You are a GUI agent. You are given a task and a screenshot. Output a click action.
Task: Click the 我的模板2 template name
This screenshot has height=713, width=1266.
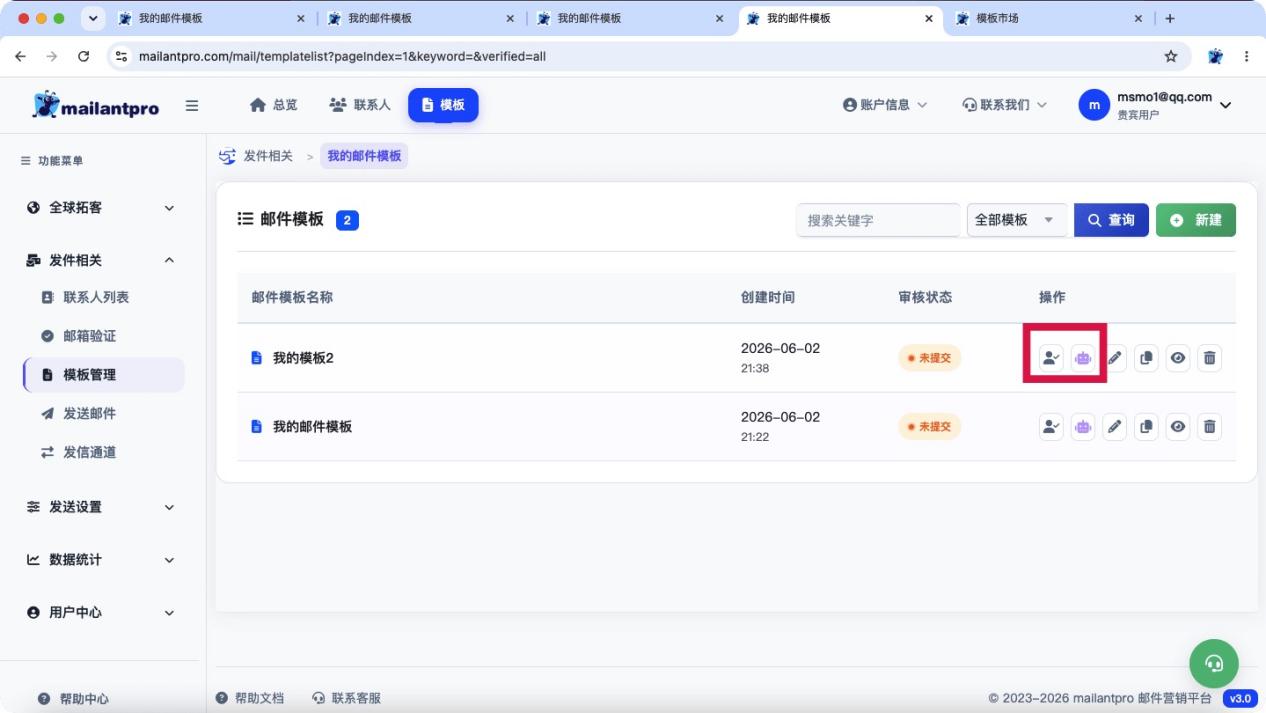(x=303, y=358)
